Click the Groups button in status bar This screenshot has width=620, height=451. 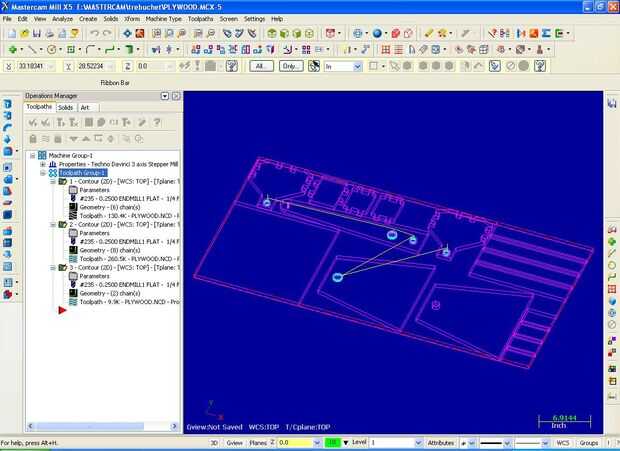tap(589, 443)
